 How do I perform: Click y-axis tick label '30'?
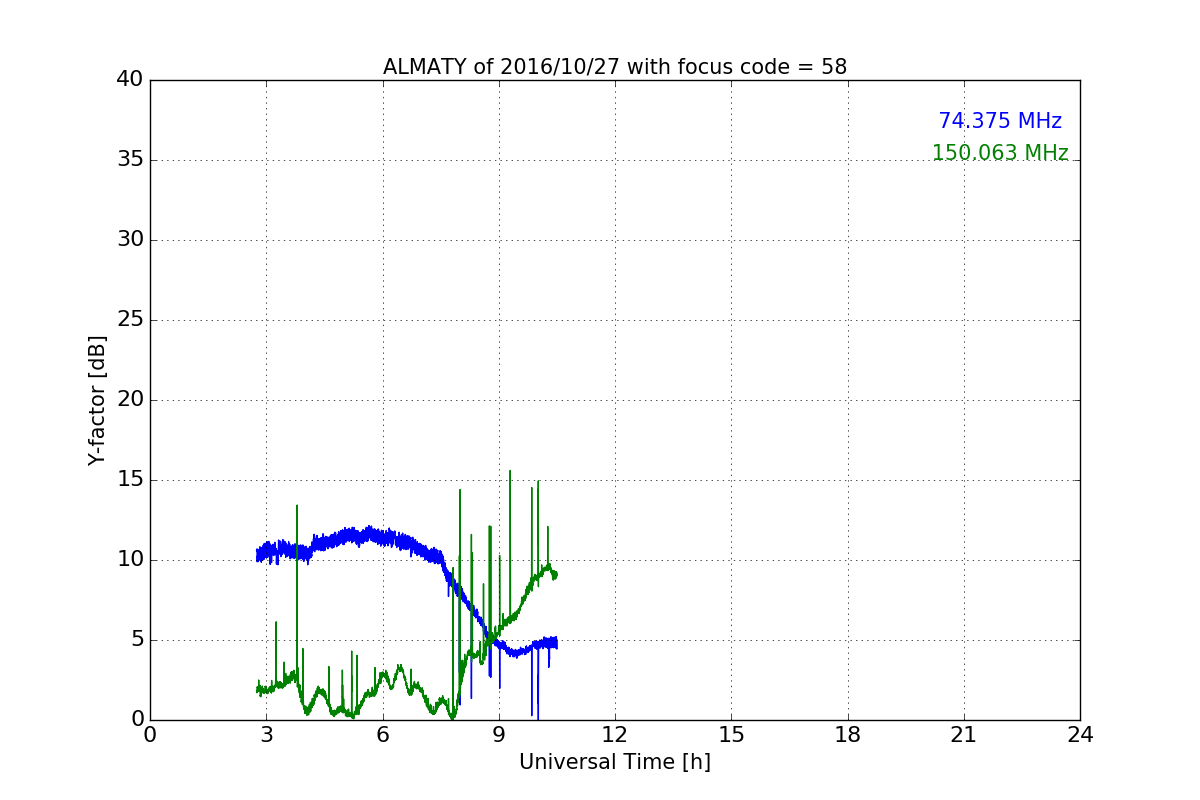tap(129, 240)
